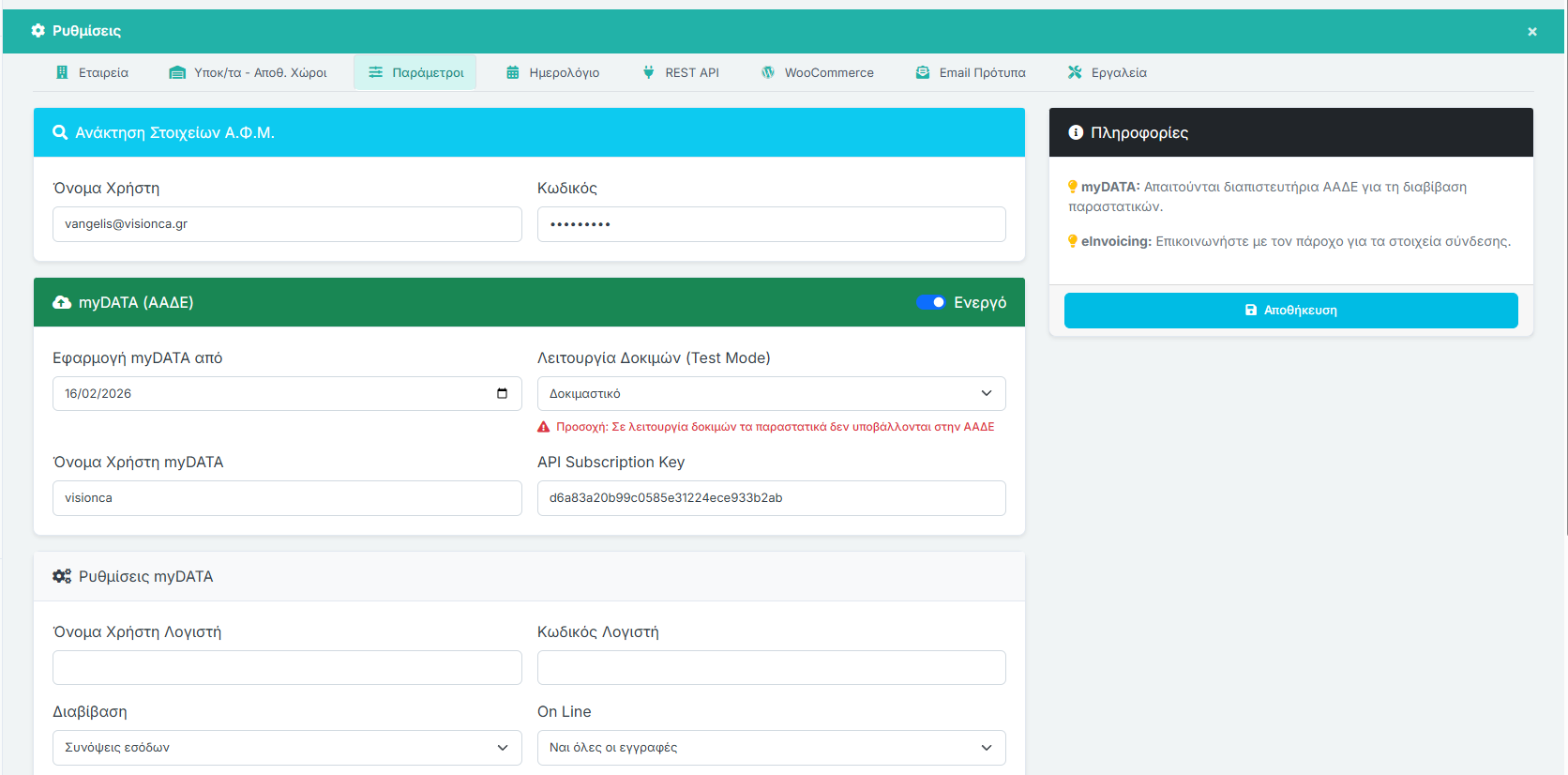
Task: Click the info icon in the Πληροφορίες header
Action: coord(1076,133)
